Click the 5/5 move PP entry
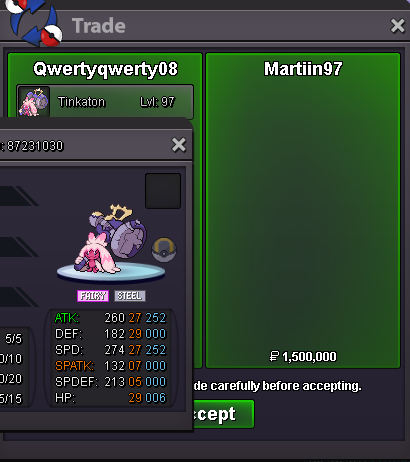 tap(13, 339)
